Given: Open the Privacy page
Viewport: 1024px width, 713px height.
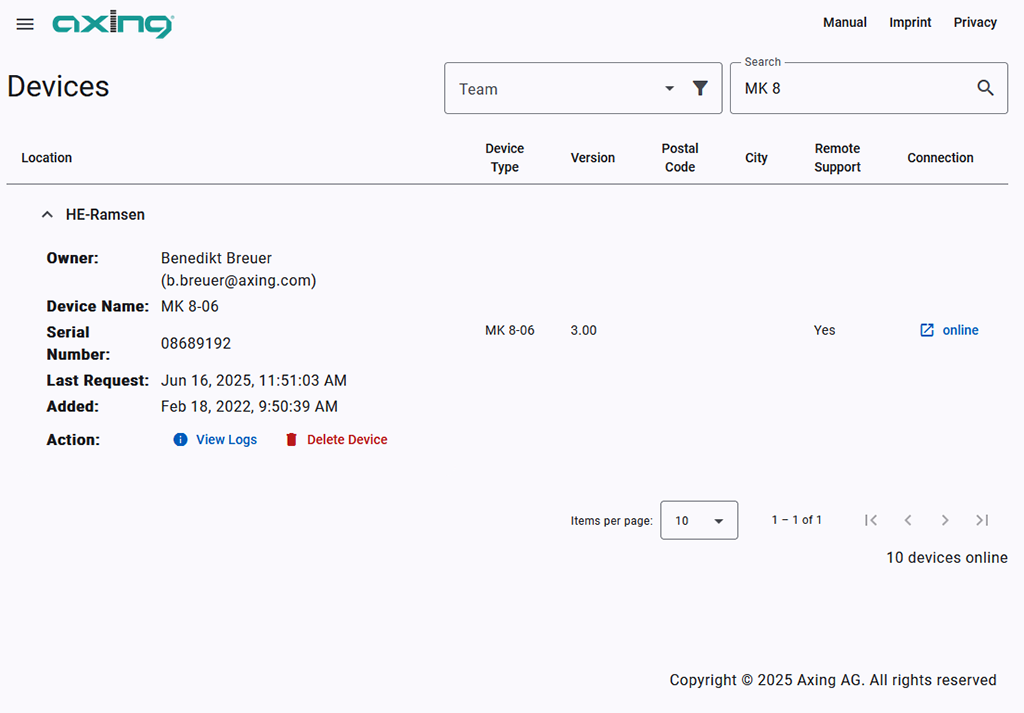Looking at the screenshot, I should (x=975, y=22).
